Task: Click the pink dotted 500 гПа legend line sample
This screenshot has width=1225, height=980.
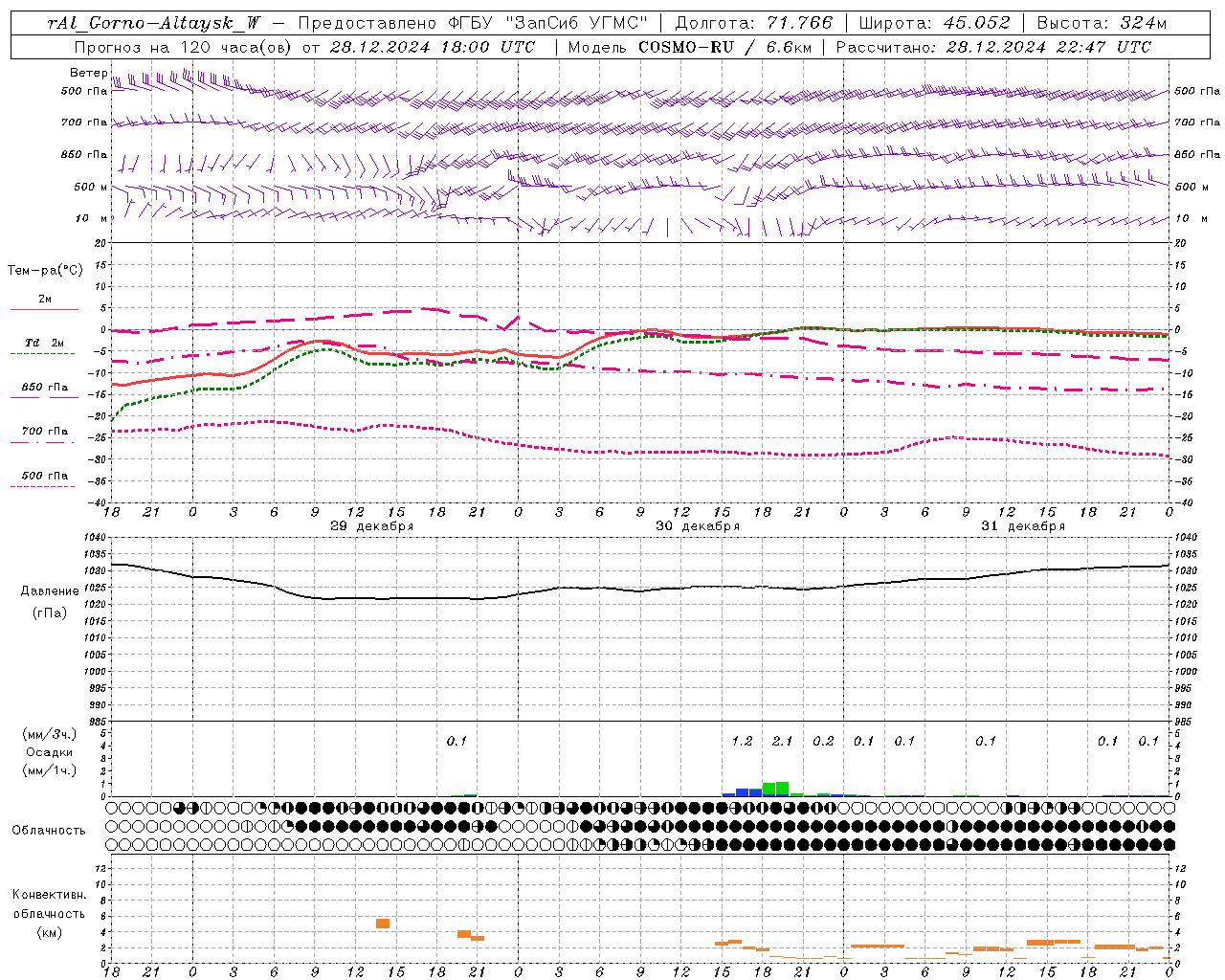Action: 42,486
